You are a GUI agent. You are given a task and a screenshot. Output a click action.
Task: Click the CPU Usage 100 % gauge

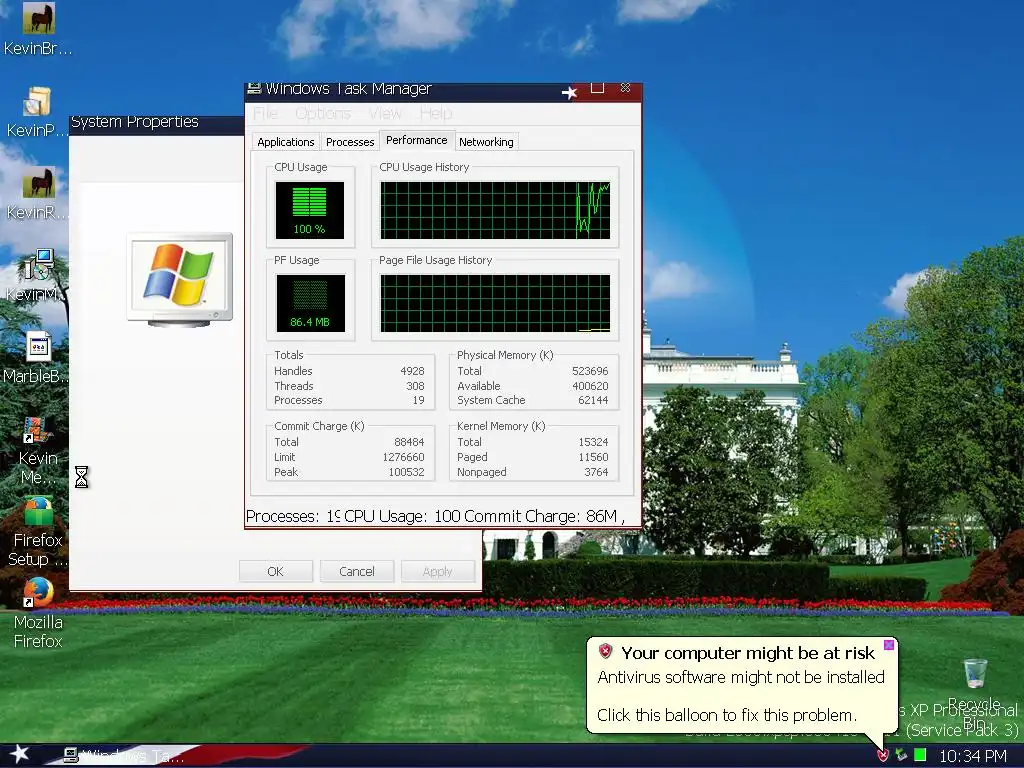coord(310,210)
